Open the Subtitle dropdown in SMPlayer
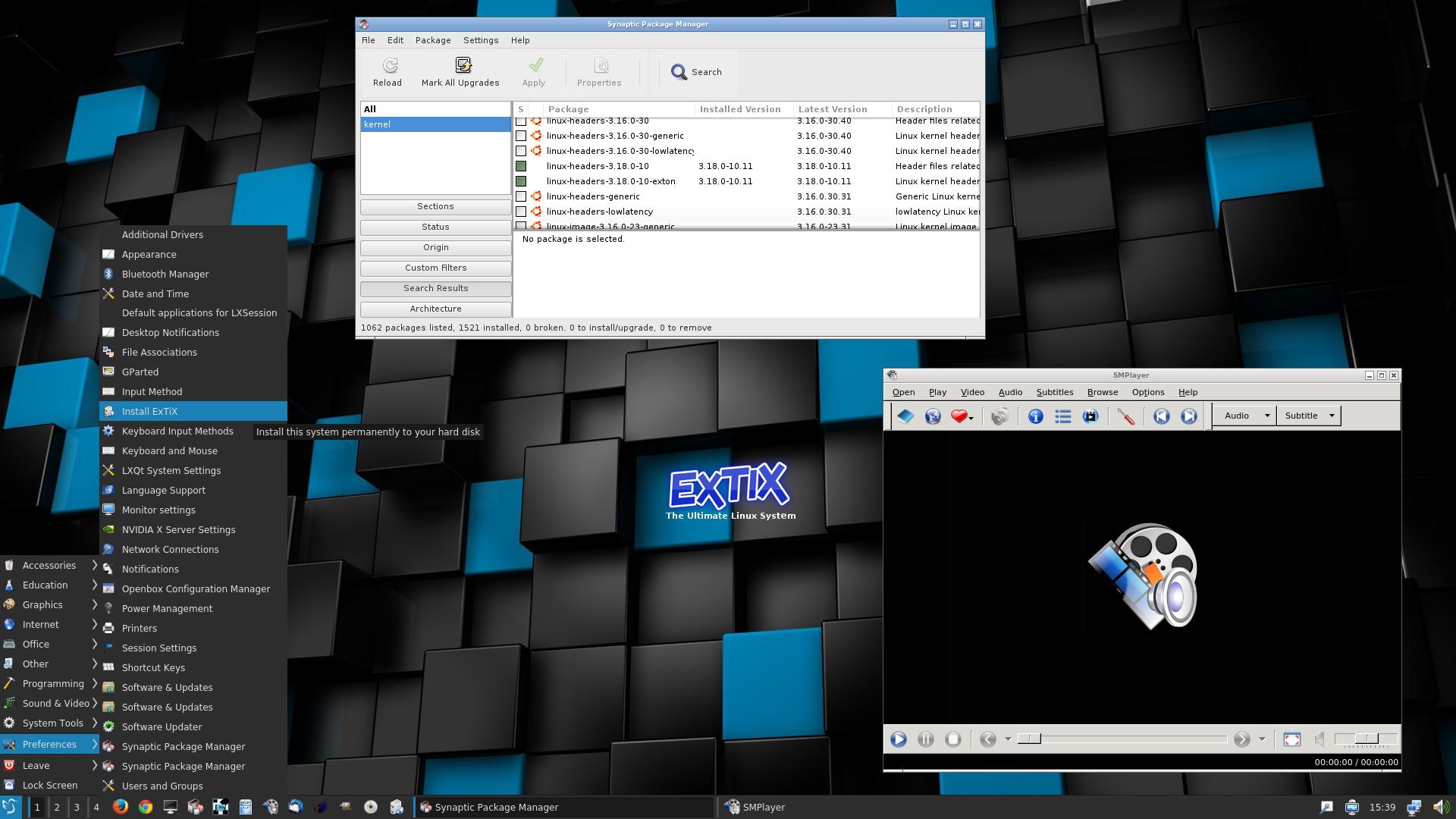The image size is (1456, 819). (x=1309, y=416)
